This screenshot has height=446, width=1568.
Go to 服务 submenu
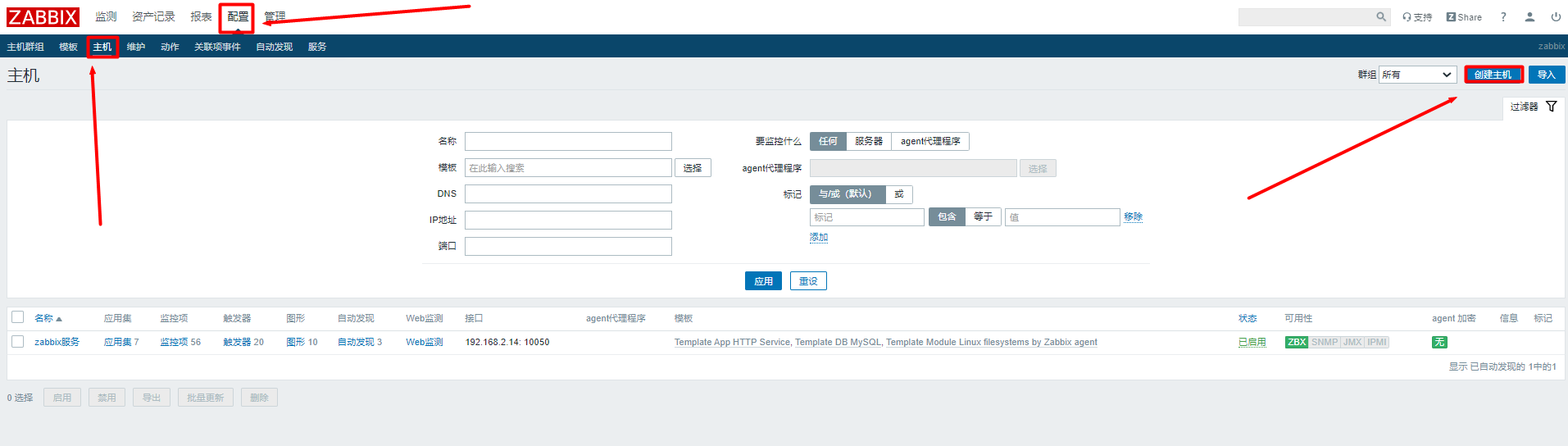tap(317, 47)
